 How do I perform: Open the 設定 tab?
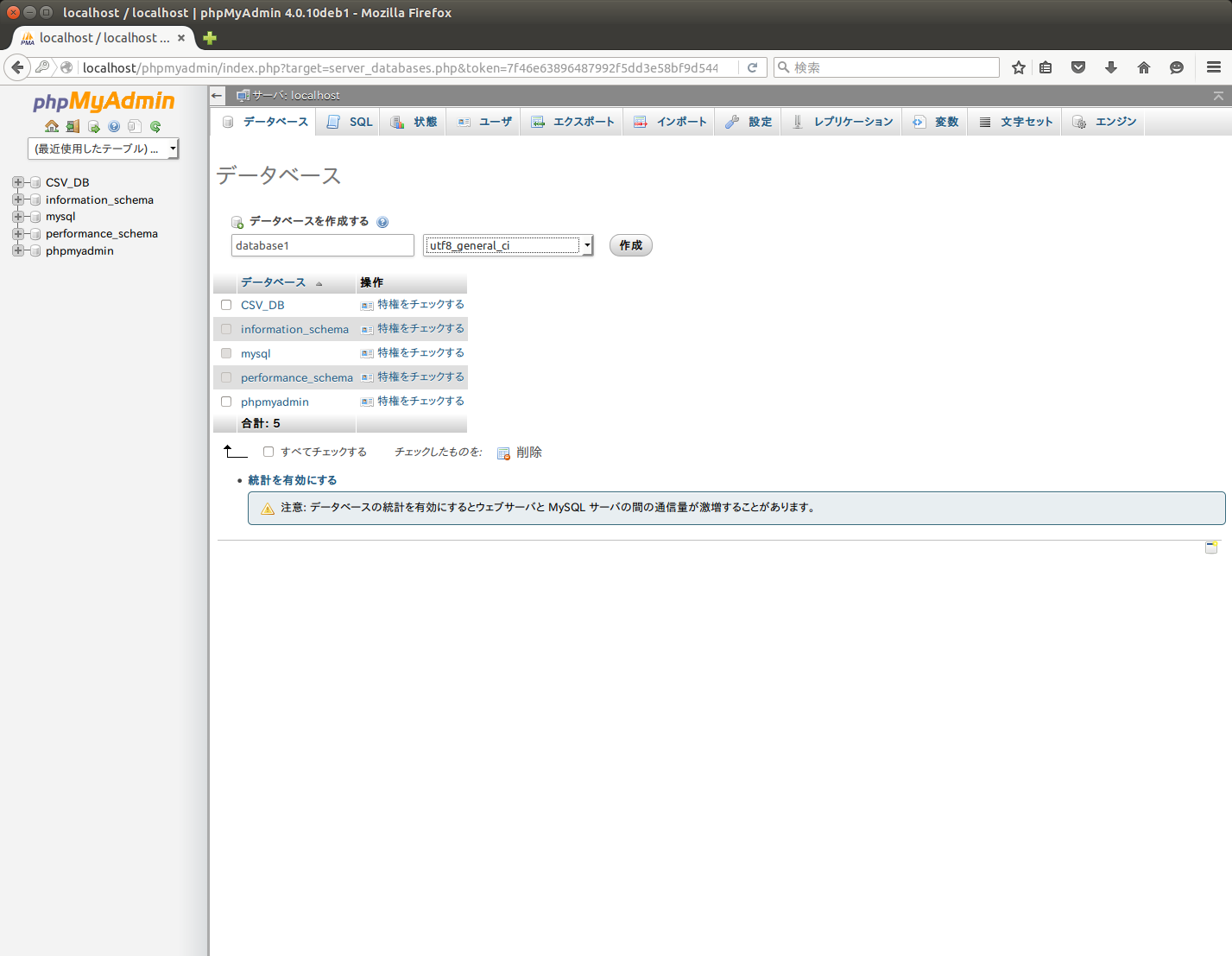[x=749, y=122]
